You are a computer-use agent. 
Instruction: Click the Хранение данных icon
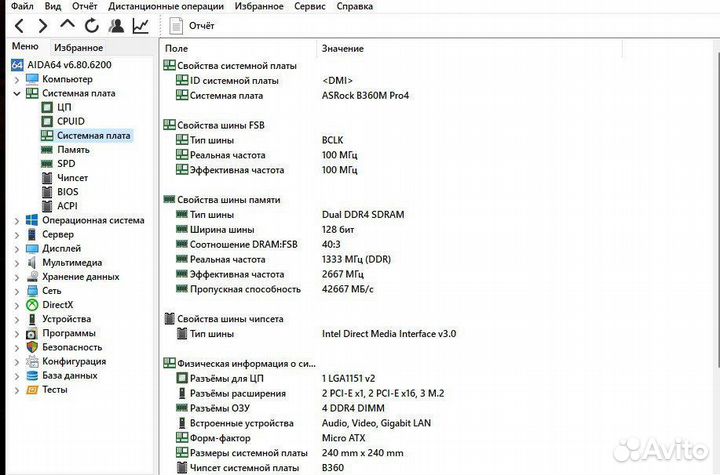pyautogui.click(x=32, y=277)
